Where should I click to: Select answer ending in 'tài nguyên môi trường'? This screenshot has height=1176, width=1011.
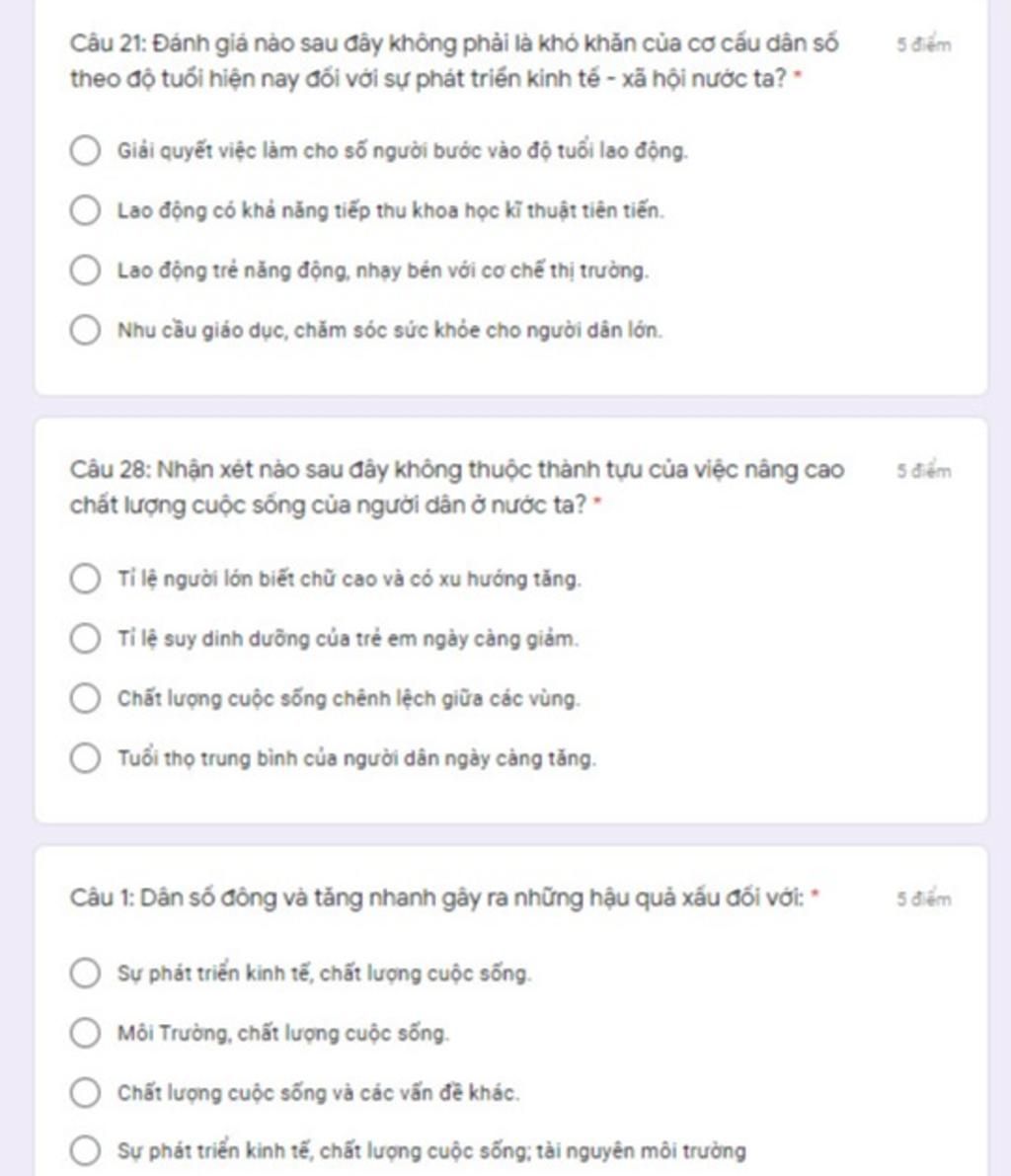point(86,1151)
